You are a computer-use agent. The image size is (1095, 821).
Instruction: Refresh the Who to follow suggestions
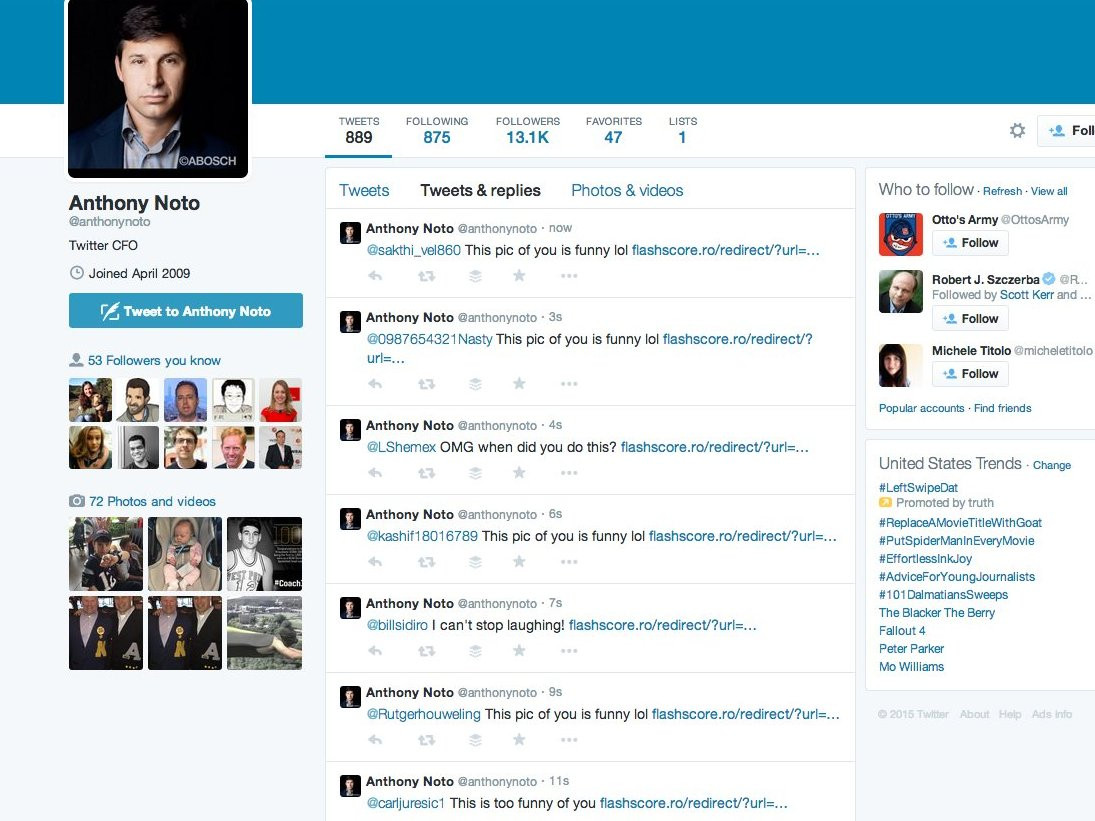pos(1002,191)
